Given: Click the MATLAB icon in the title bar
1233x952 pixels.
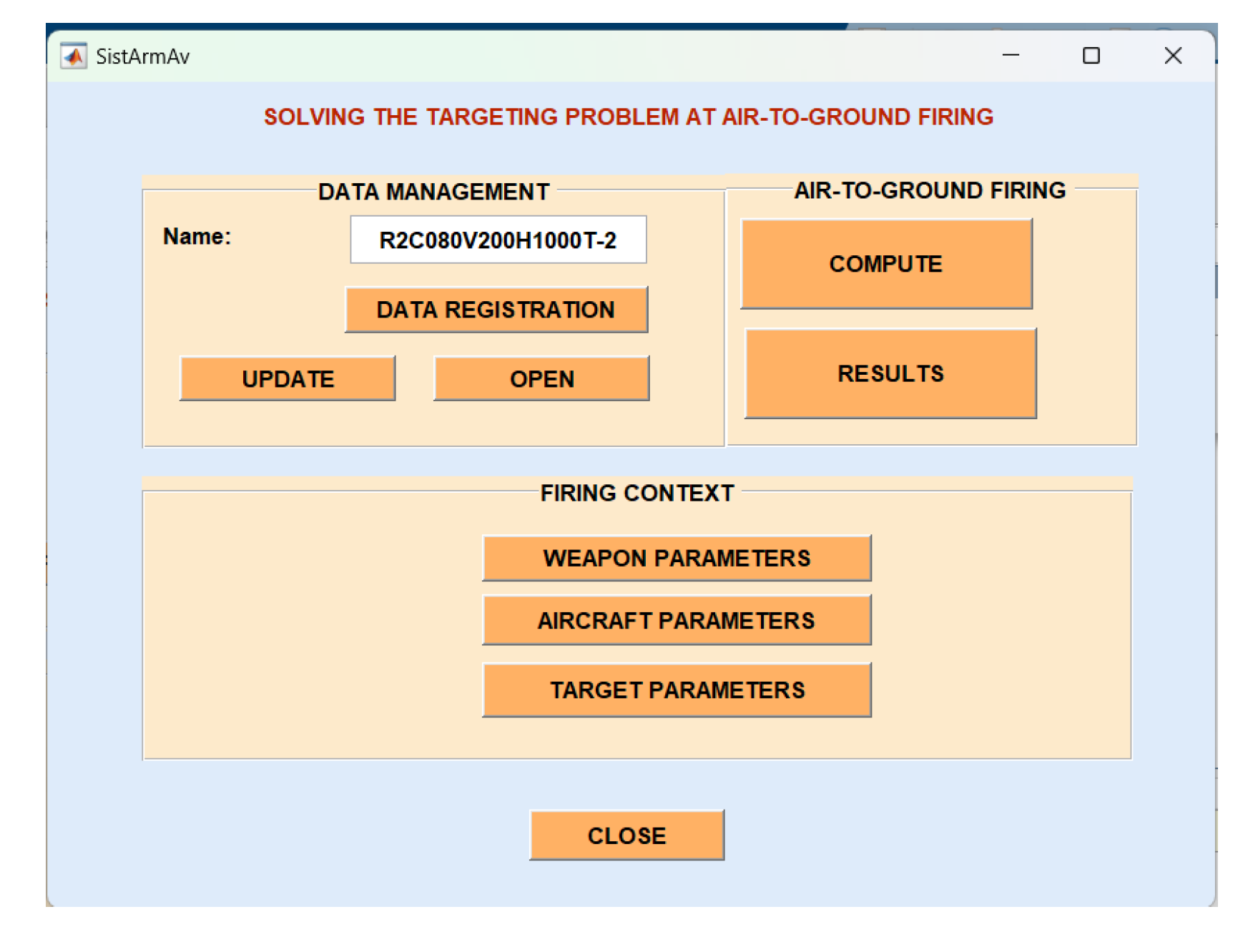Looking at the screenshot, I should tap(74, 56).
